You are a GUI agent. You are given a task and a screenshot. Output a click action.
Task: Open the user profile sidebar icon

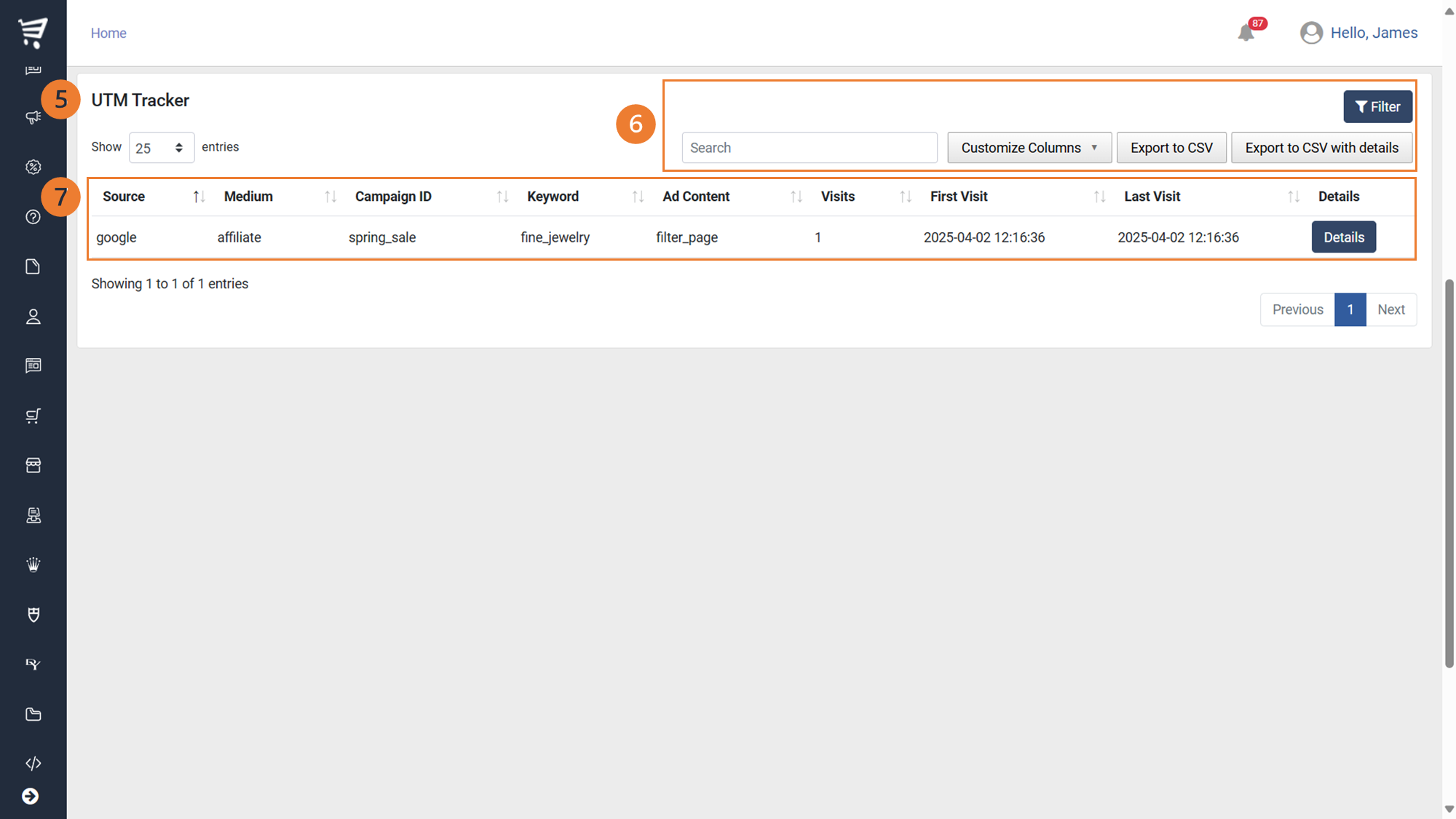[x=33, y=317]
